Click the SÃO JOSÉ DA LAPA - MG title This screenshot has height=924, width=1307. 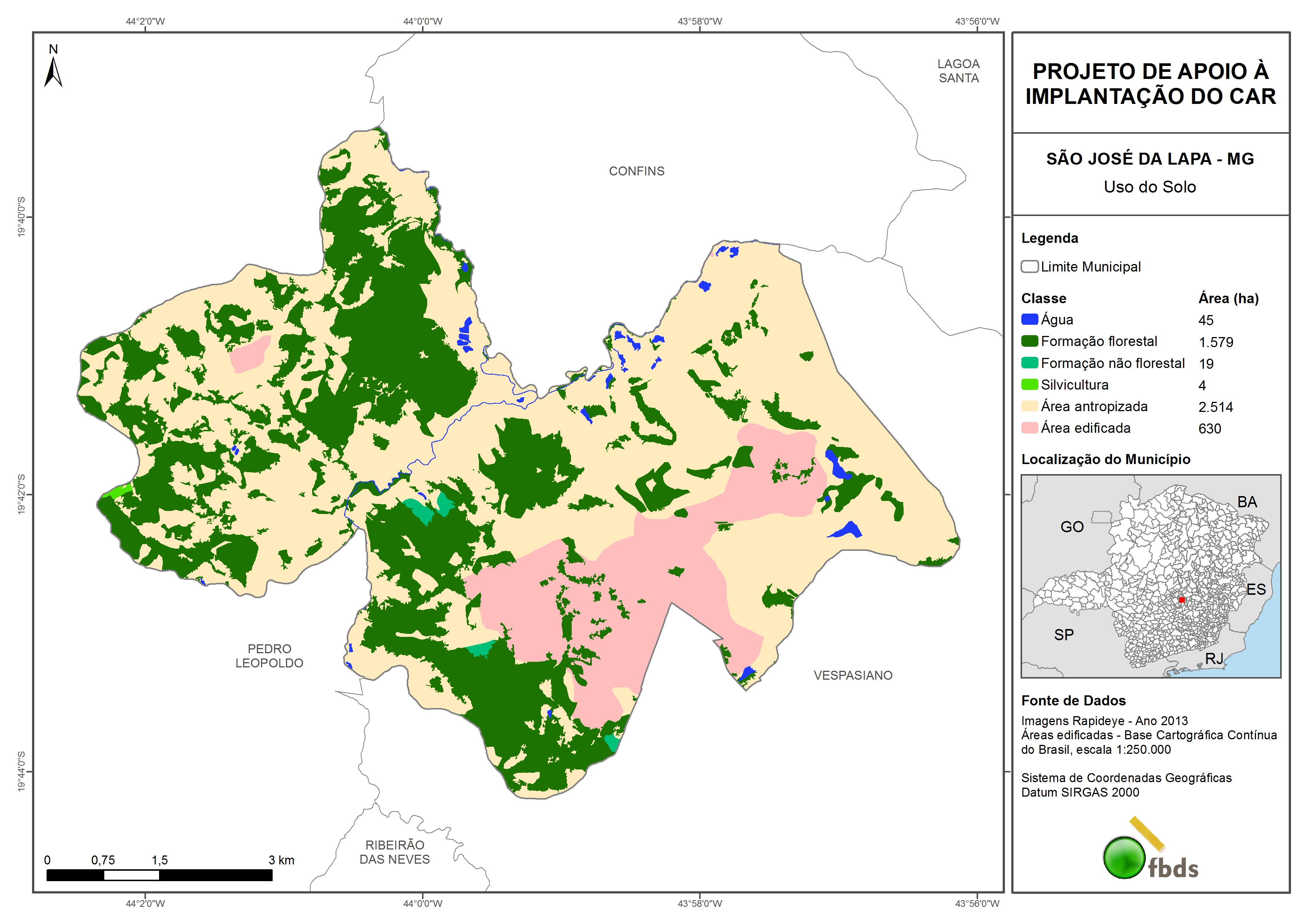1150,158
